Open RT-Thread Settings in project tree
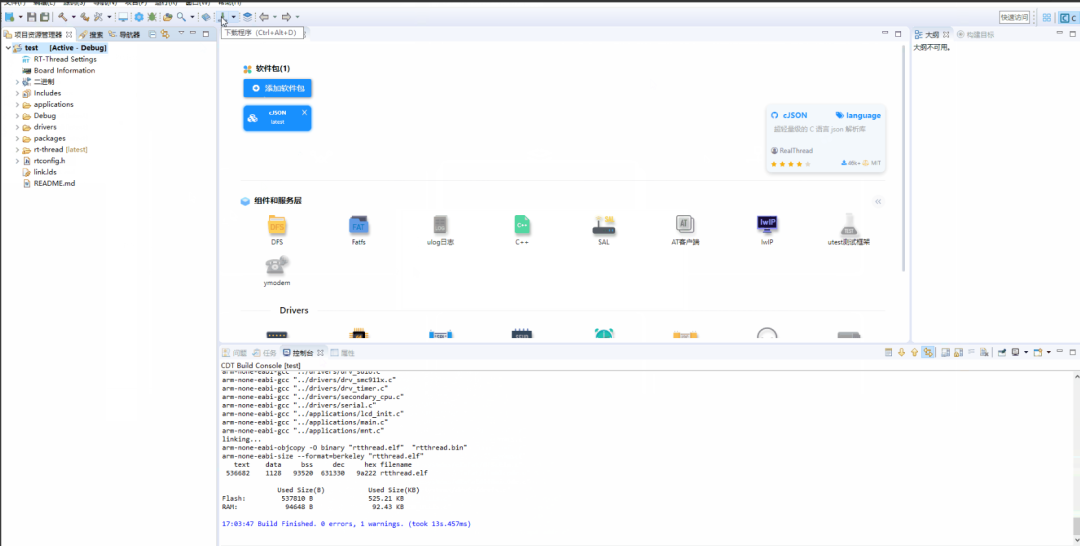Viewport: 1080px width, 546px height. coord(65,59)
